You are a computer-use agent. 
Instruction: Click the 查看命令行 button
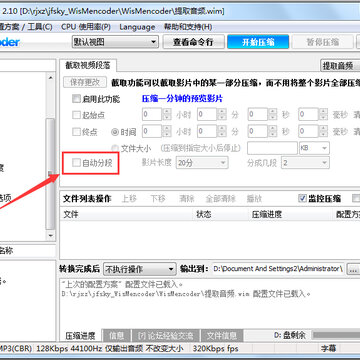point(193,42)
